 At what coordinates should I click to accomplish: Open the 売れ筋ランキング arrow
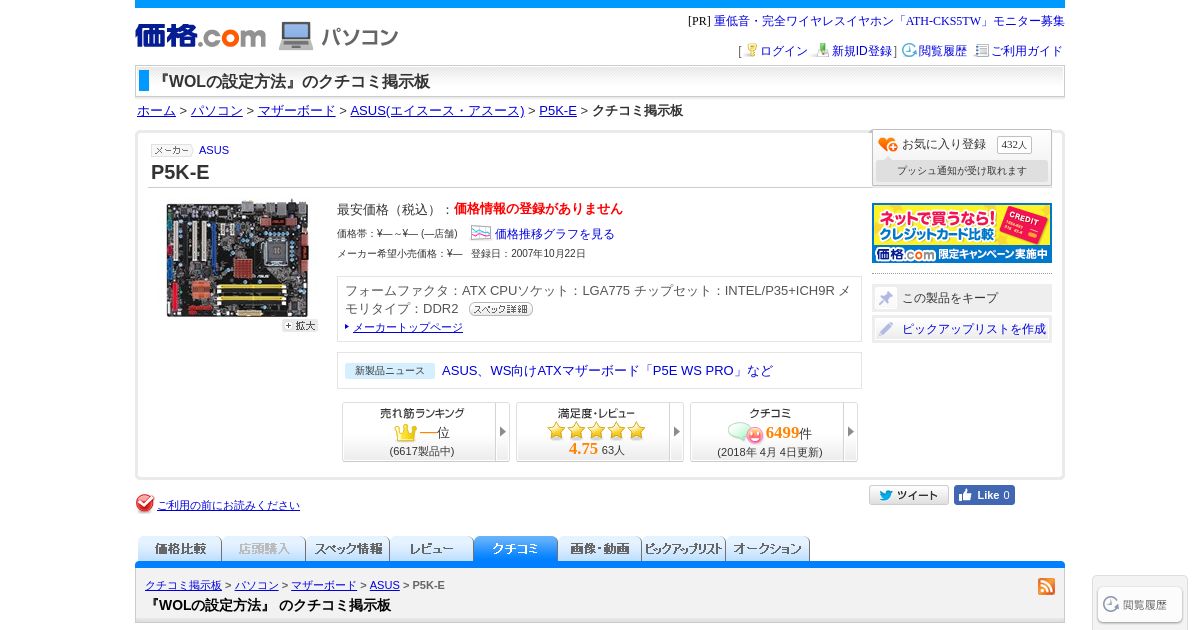click(503, 432)
